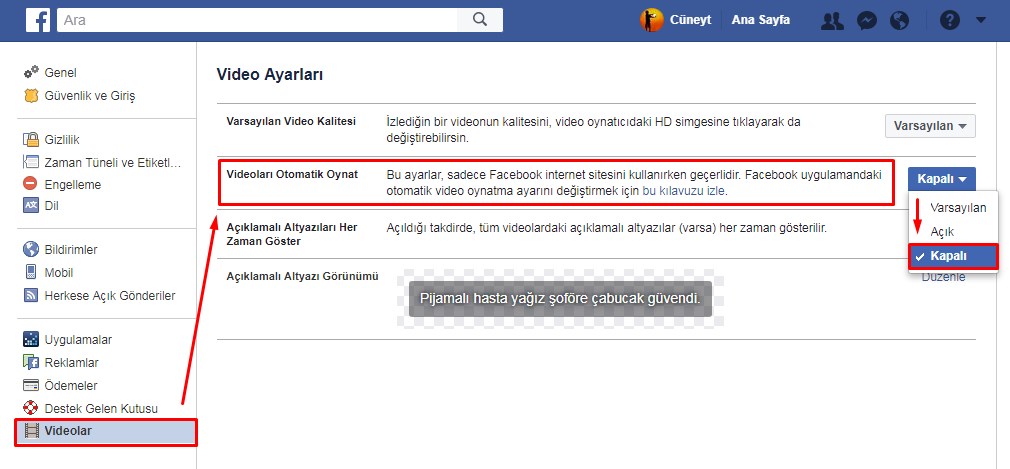
Task: Open the Kapalı autoplay dropdown button
Action: 941,179
